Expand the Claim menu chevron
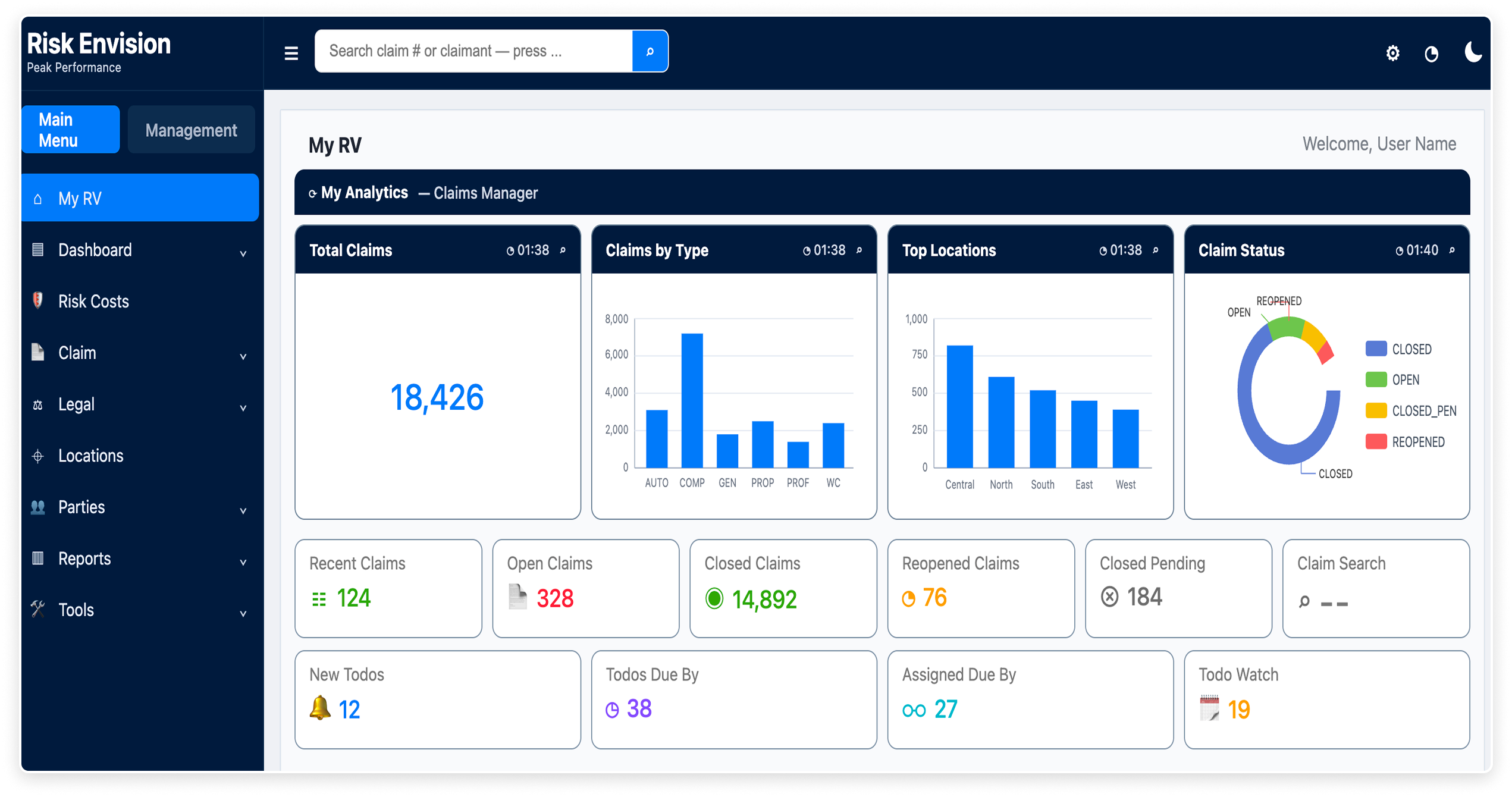 point(243,356)
